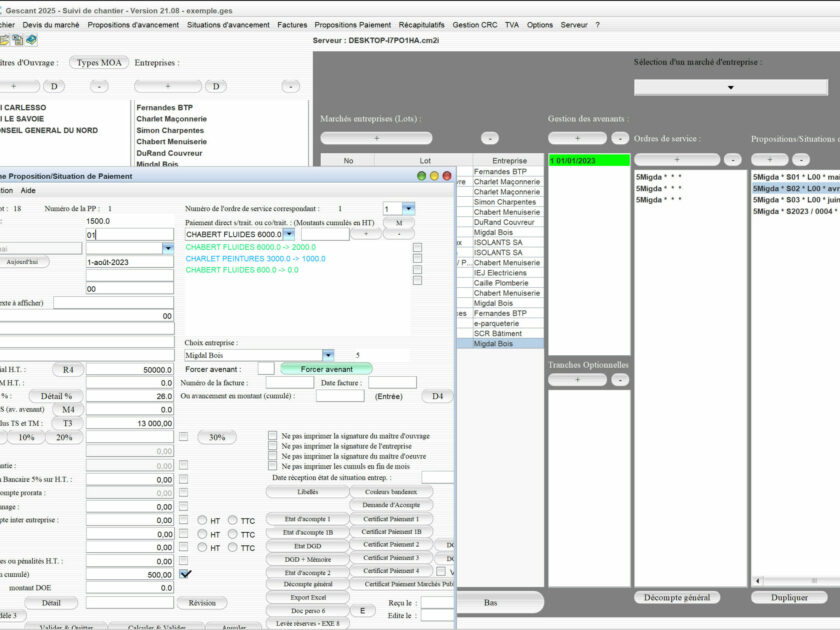
Task: Click the minus button under Tranches Optionnelles
Action: (620, 380)
